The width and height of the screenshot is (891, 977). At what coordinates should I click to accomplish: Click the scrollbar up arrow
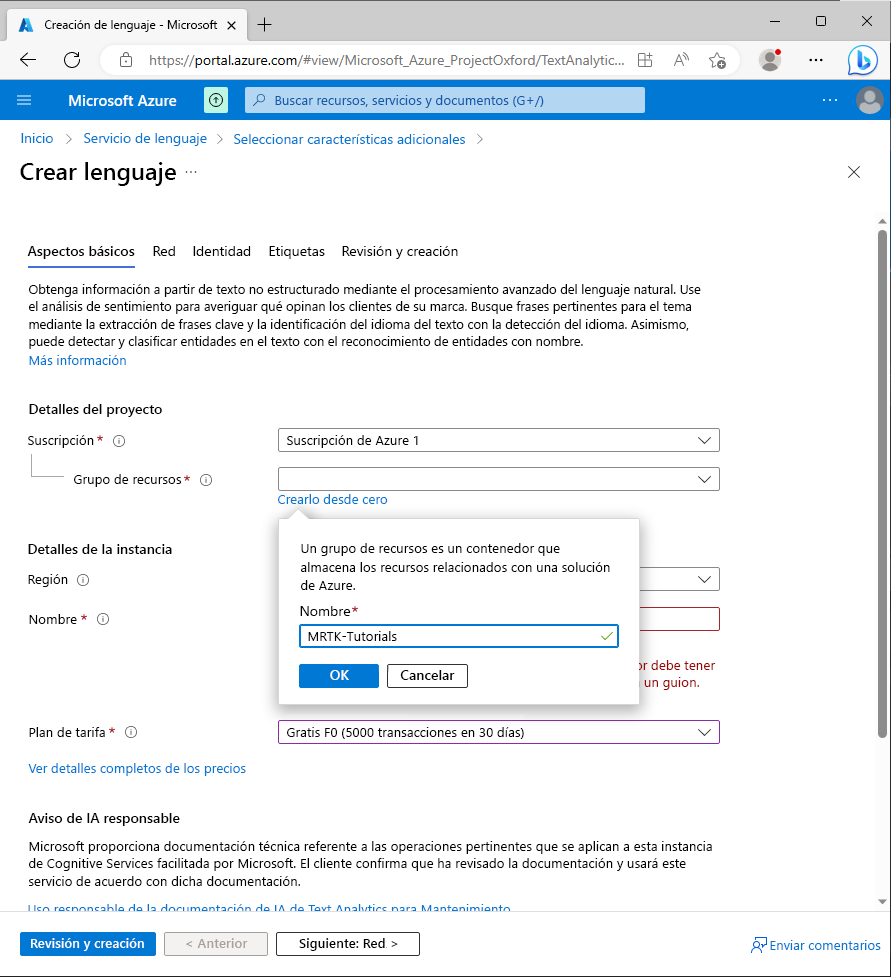(x=882, y=221)
